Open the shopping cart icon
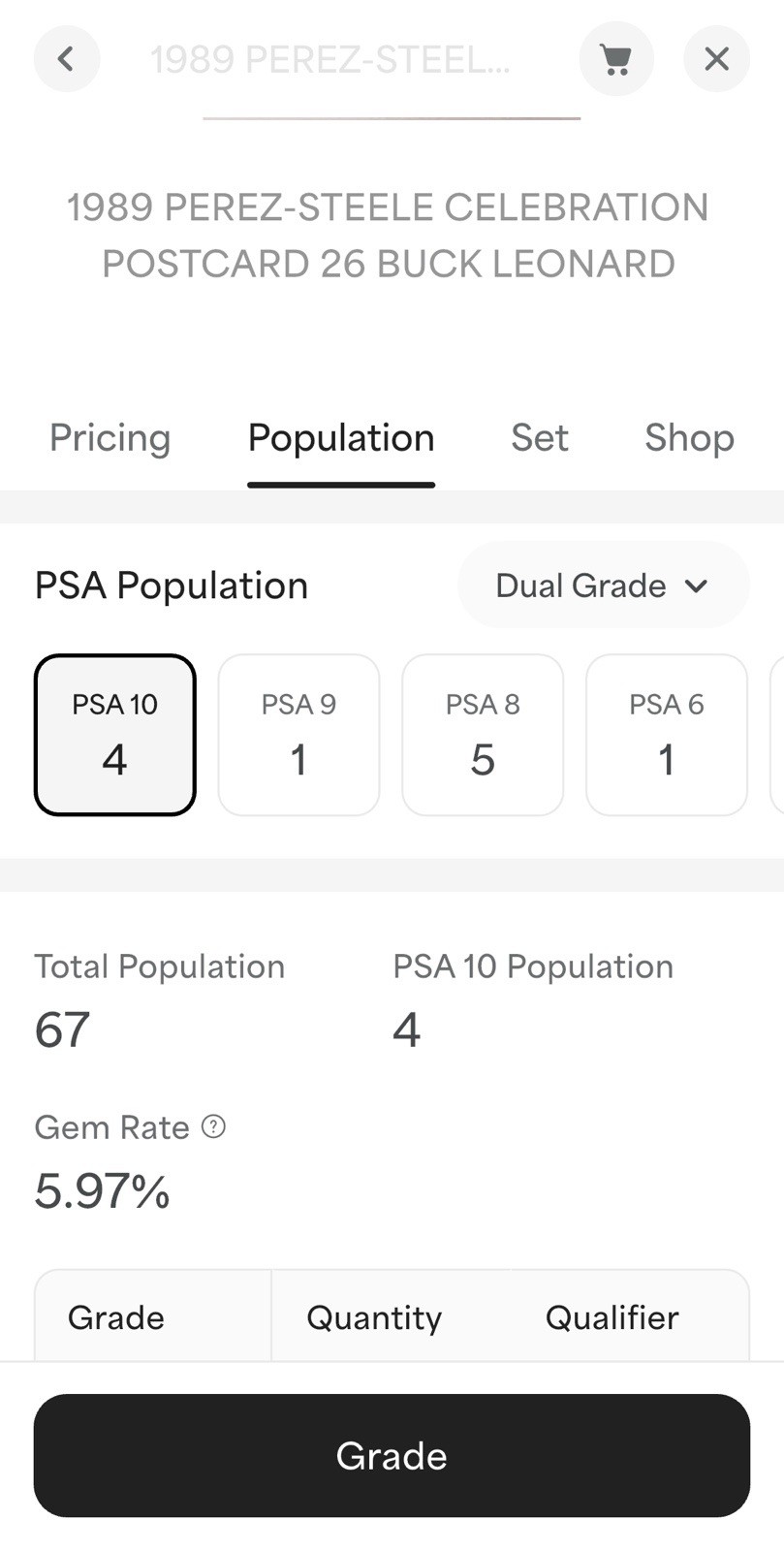Viewport: 784px width, 1551px height. tap(616, 59)
